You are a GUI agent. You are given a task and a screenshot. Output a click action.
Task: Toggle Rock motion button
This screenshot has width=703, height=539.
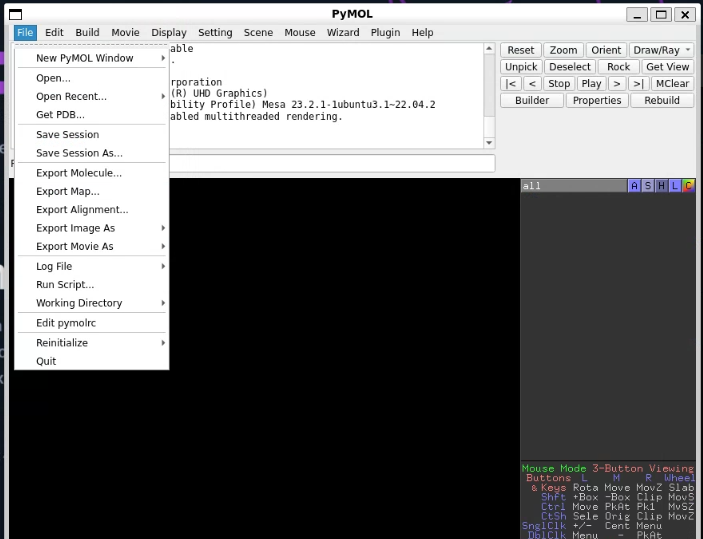point(619,67)
